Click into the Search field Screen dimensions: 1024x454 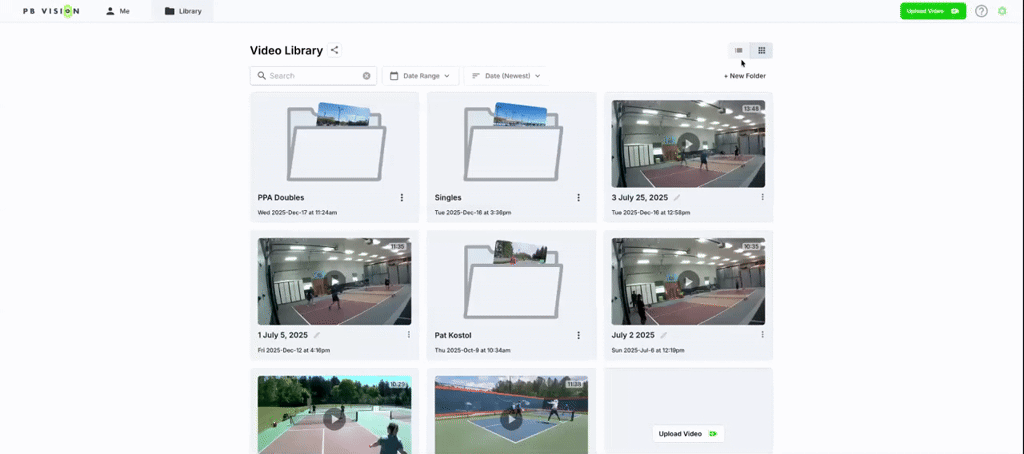coord(313,76)
